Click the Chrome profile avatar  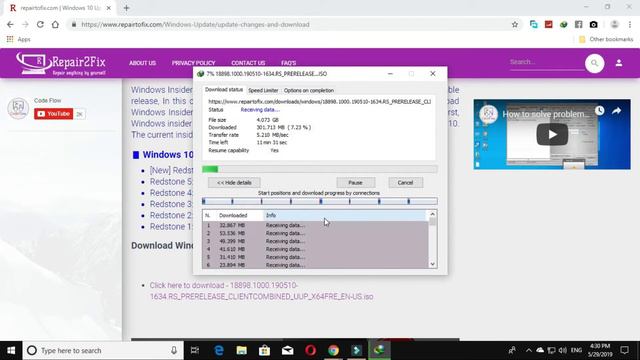[614, 24]
